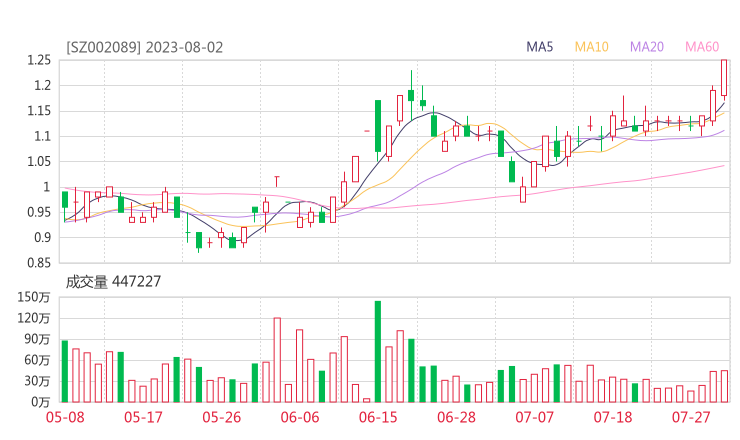Click the 成交量 447227 volume label
The image size is (740, 440).
point(113,282)
